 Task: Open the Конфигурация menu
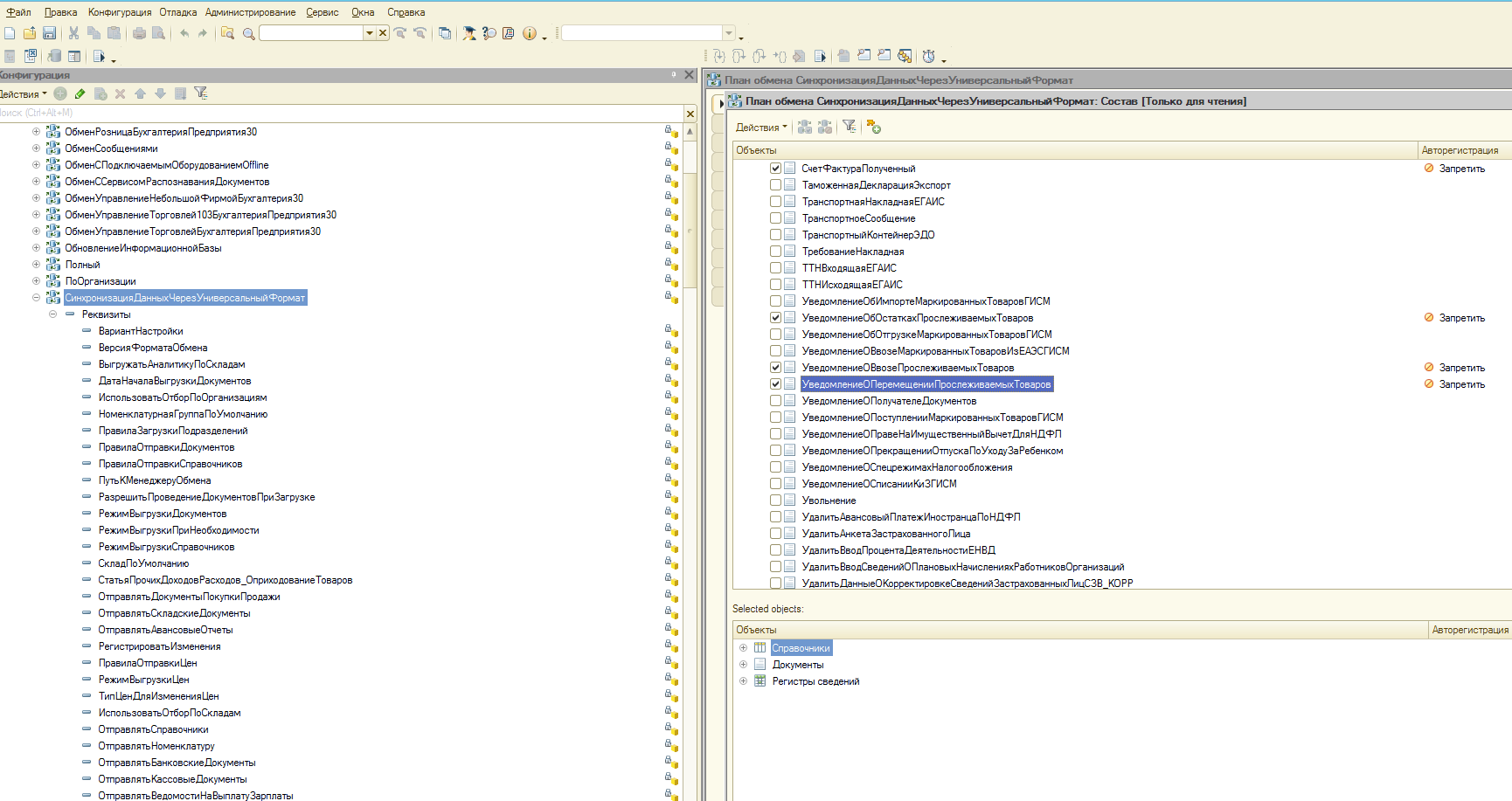(120, 12)
